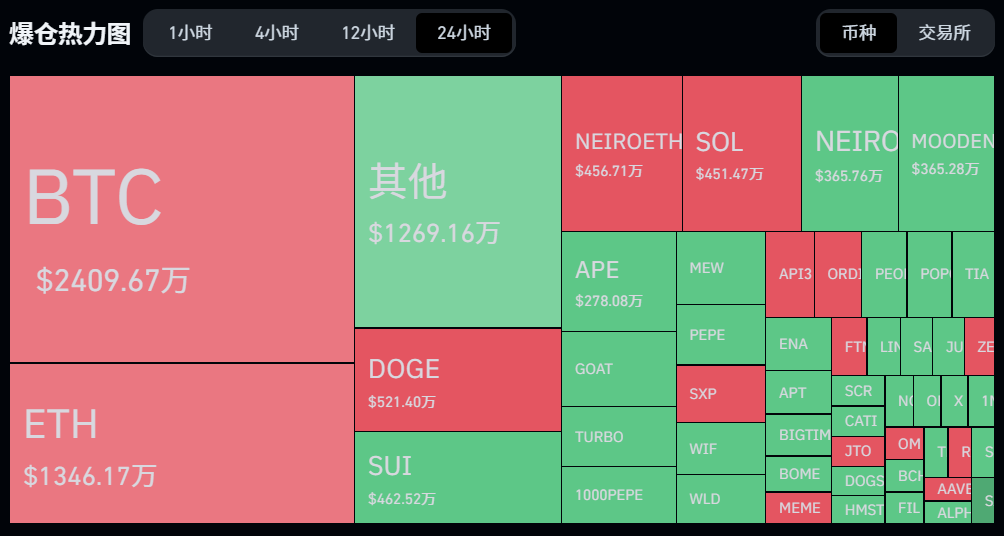Screen dimensions: 1004x536
Task: Click the GOAT heatmap tile
Action: (x=618, y=369)
